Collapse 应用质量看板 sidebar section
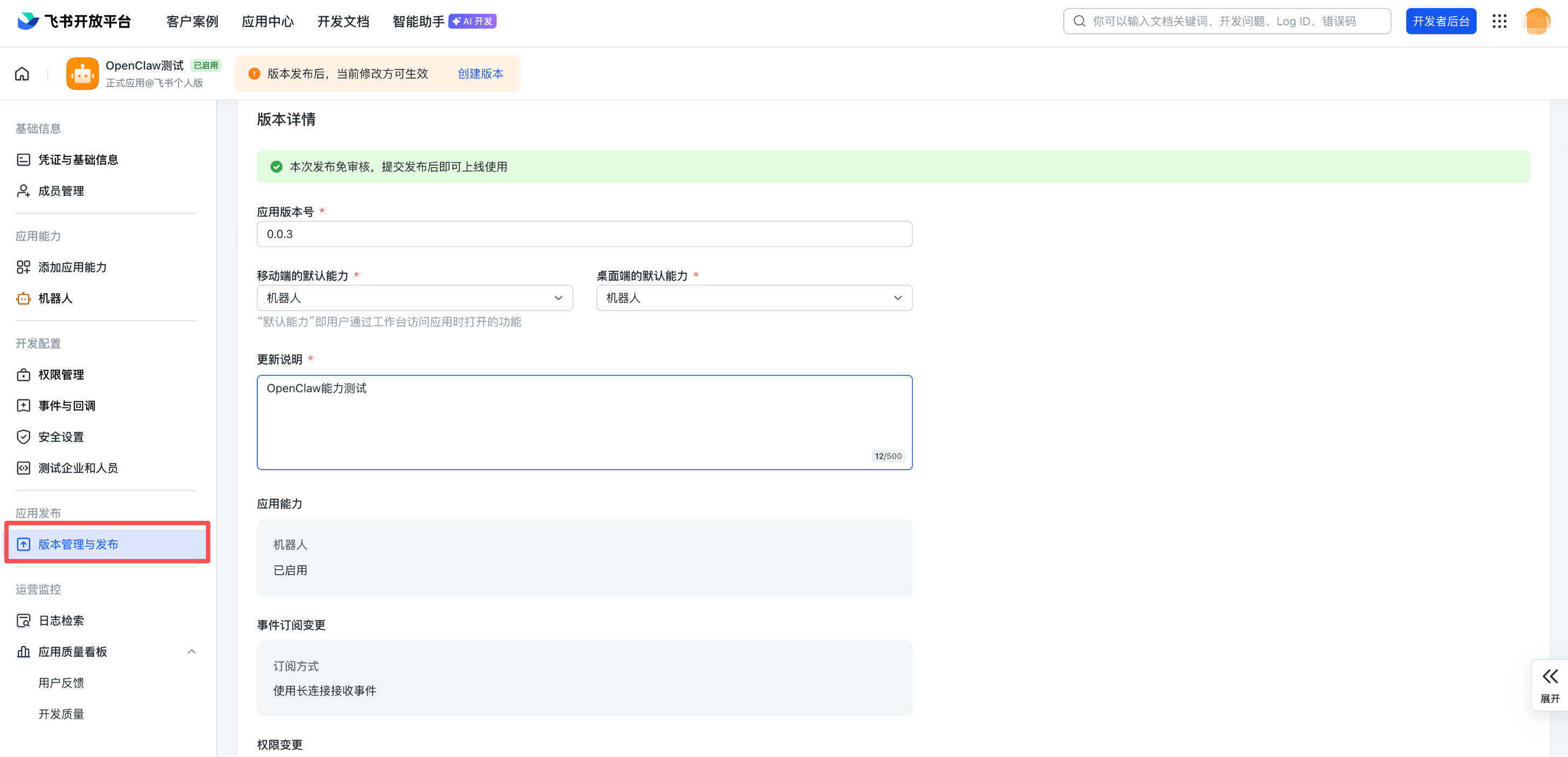This screenshot has height=757, width=1568. (x=191, y=651)
